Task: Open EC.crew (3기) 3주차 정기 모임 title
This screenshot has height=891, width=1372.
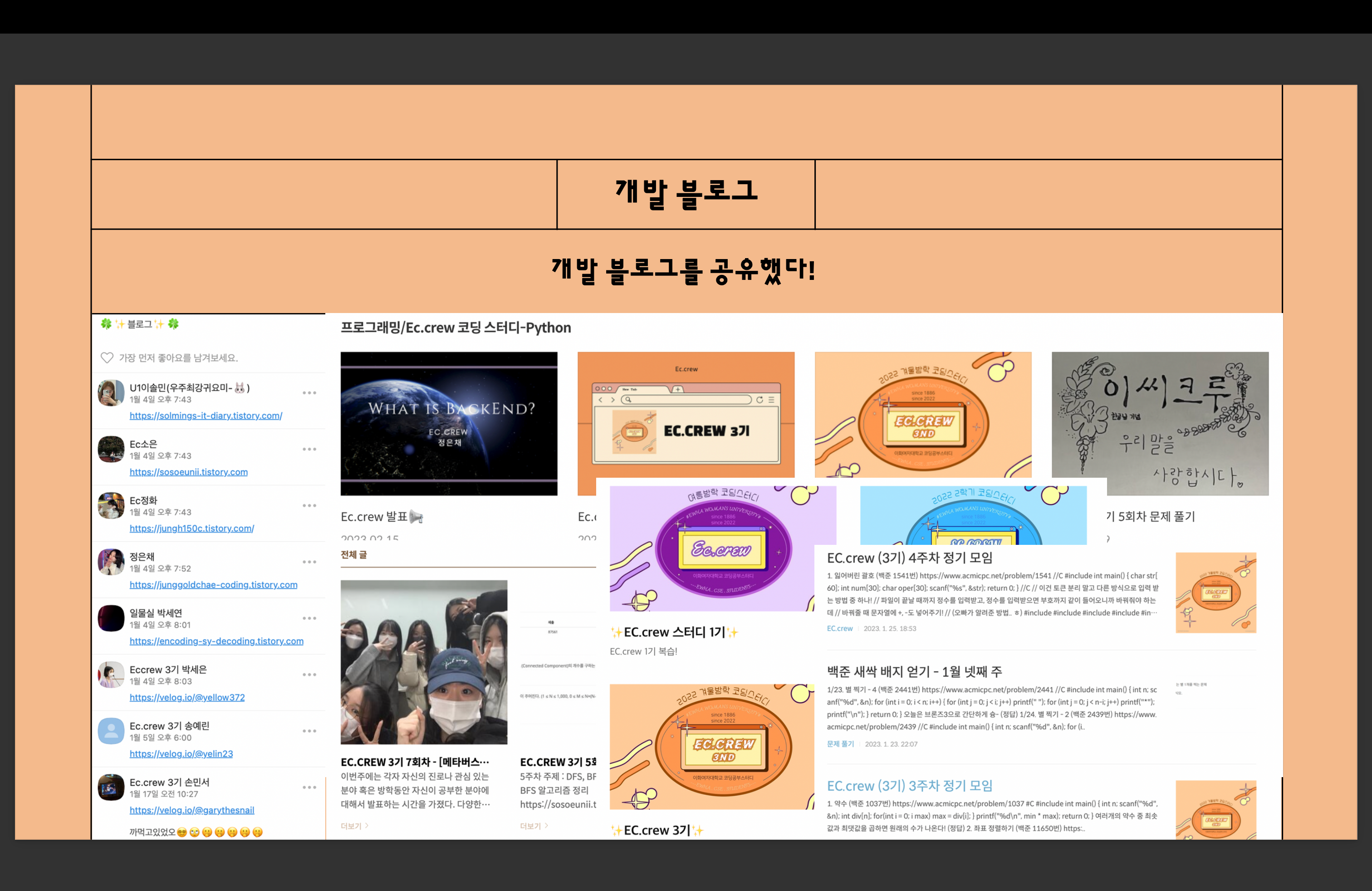Action: point(909,786)
